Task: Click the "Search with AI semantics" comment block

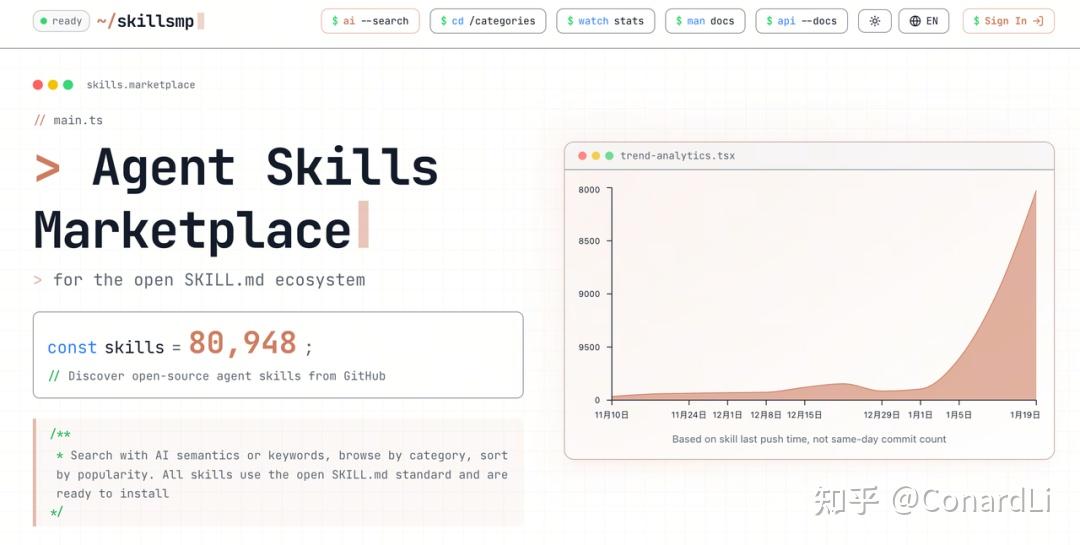Action: coord(278,474)
